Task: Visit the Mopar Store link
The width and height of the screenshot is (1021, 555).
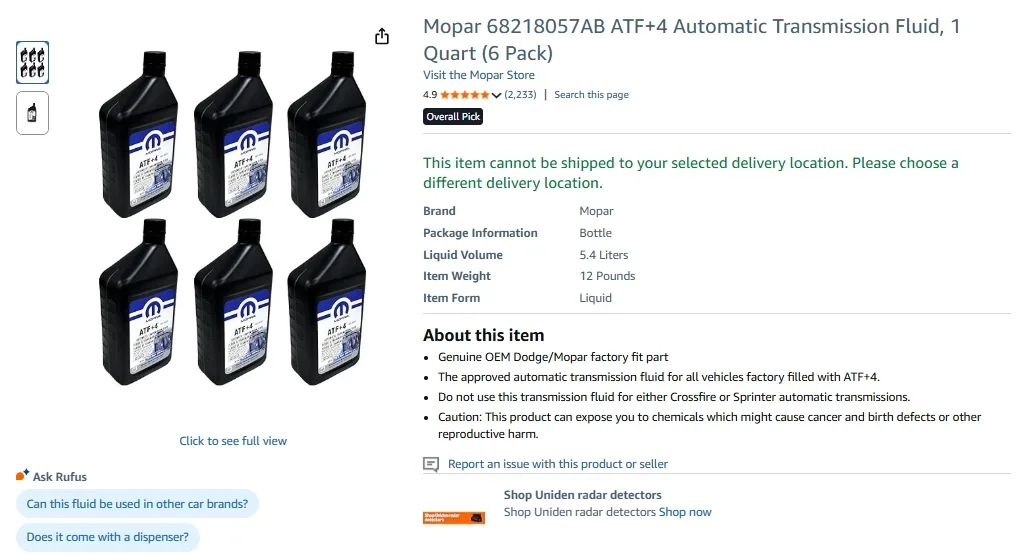Action: tap(479, 75)
